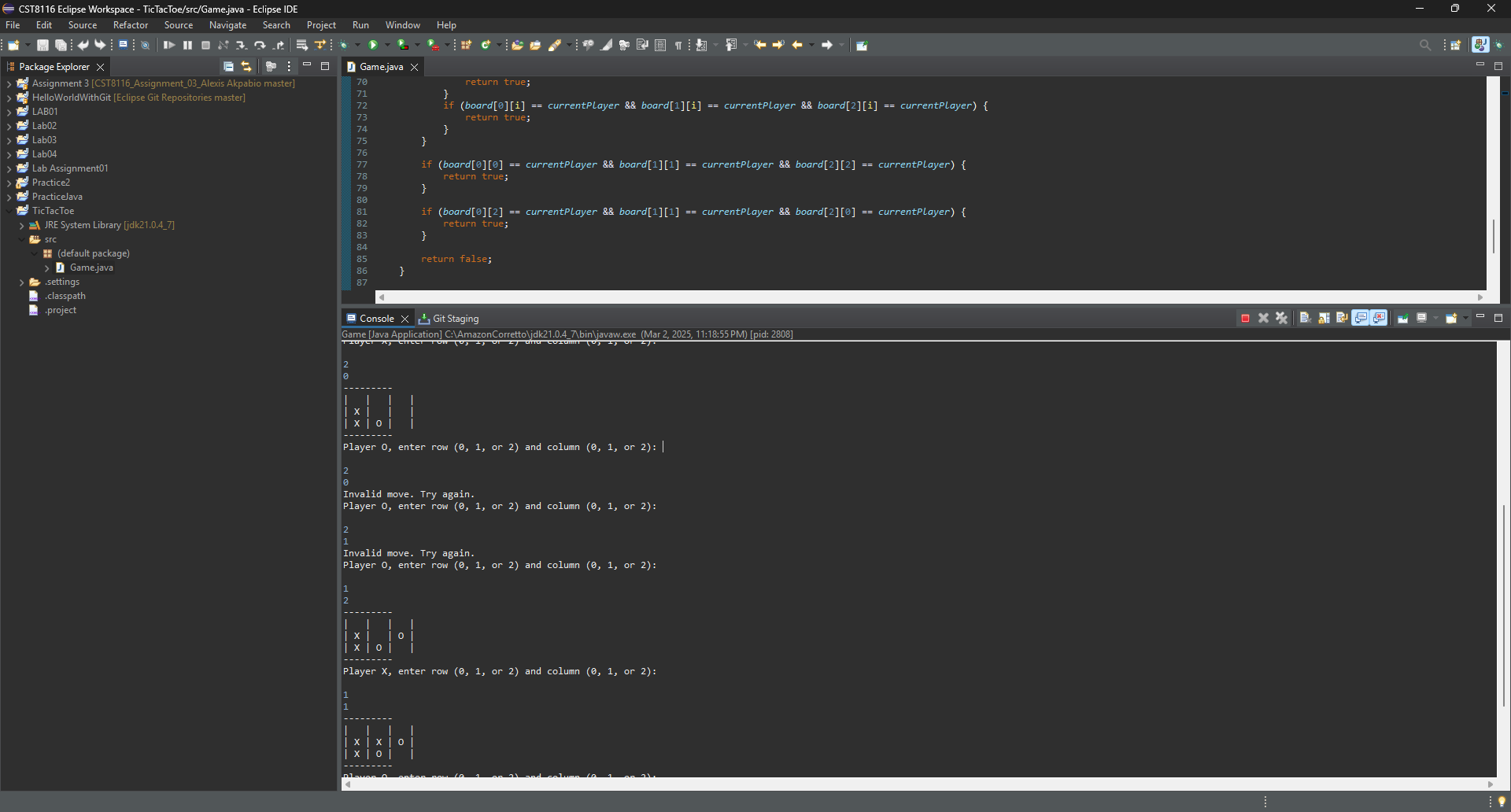Screen dimensions: 1511x812
Task: Open the Run button dropdown arrow
Action: tap(387, 46)
